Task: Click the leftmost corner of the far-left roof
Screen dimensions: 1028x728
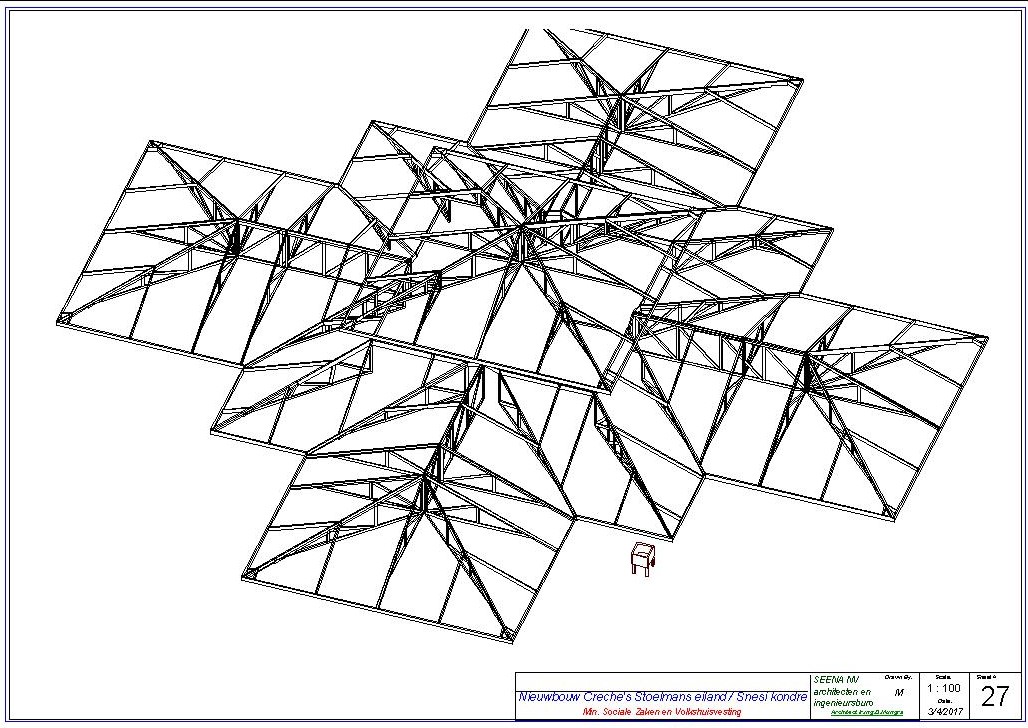Action: point(60,320)
